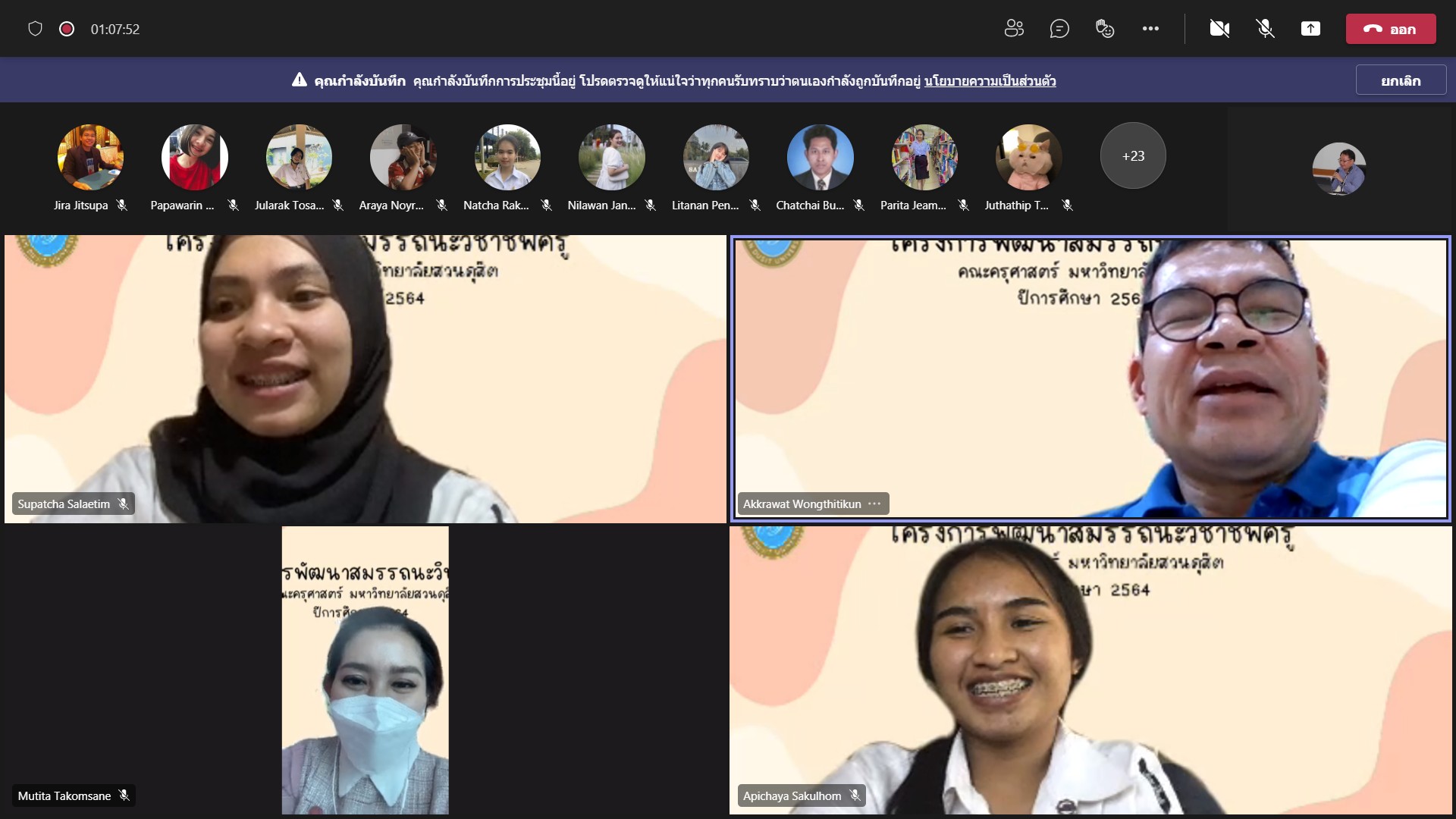Select Apichaya Sakulhom's video tile
This screenshot has height=819, width=1456.
click(1090, 670)
